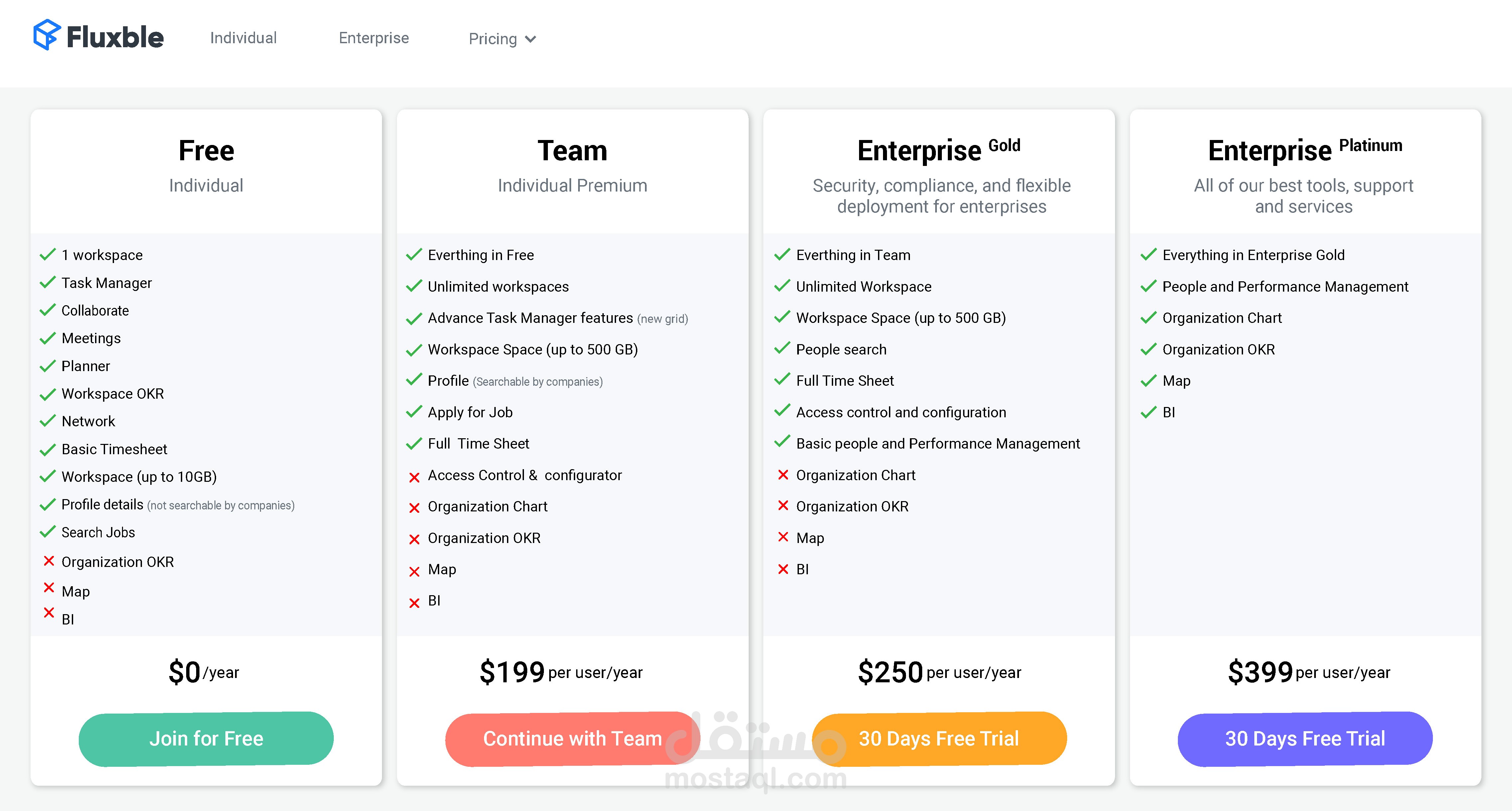Open the Enterprise nav menu item
Screen dimensions: 1512x811
373,38
